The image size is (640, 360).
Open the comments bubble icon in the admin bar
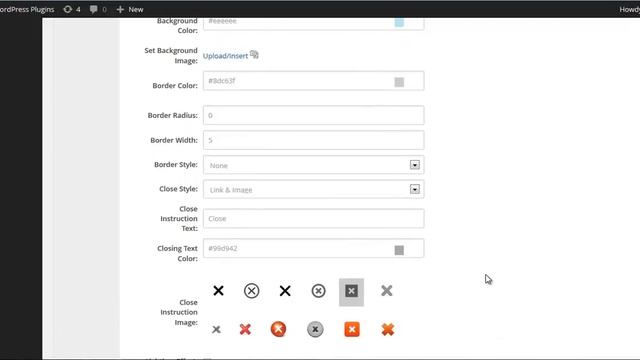(x=93, y=9)
